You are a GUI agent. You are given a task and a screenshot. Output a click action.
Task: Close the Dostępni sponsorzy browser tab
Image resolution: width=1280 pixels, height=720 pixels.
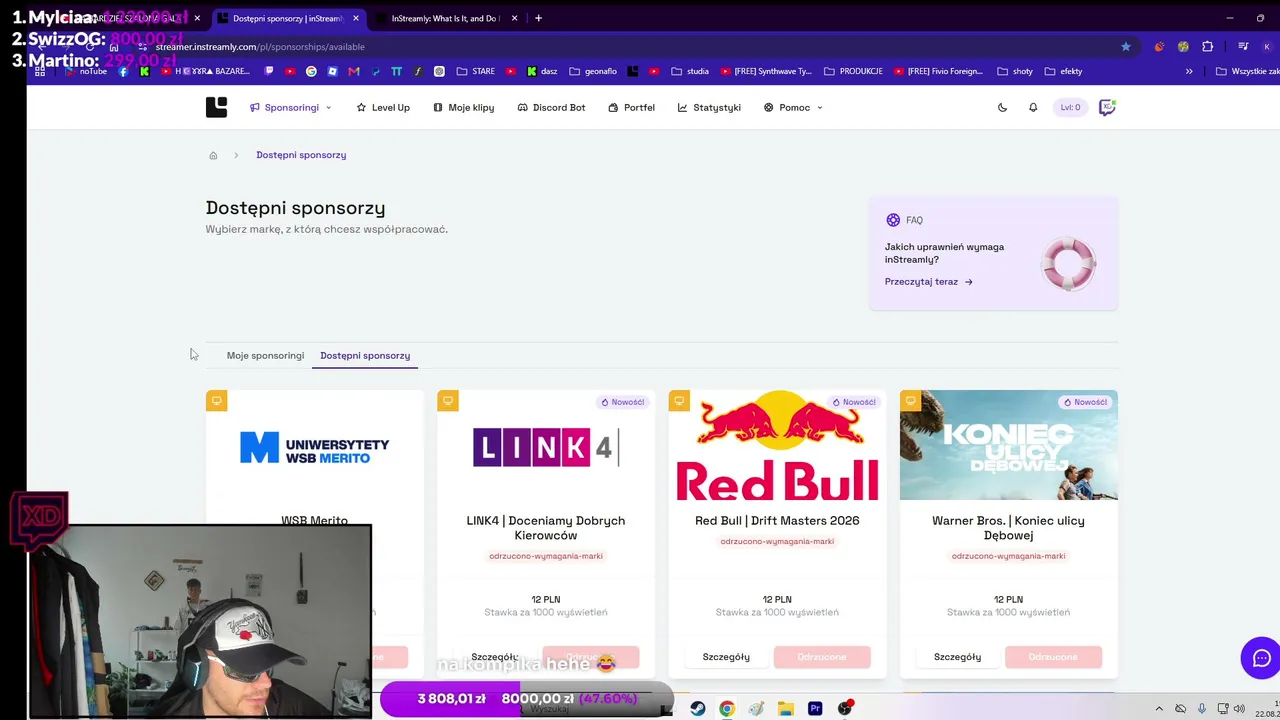coord(355,18)
